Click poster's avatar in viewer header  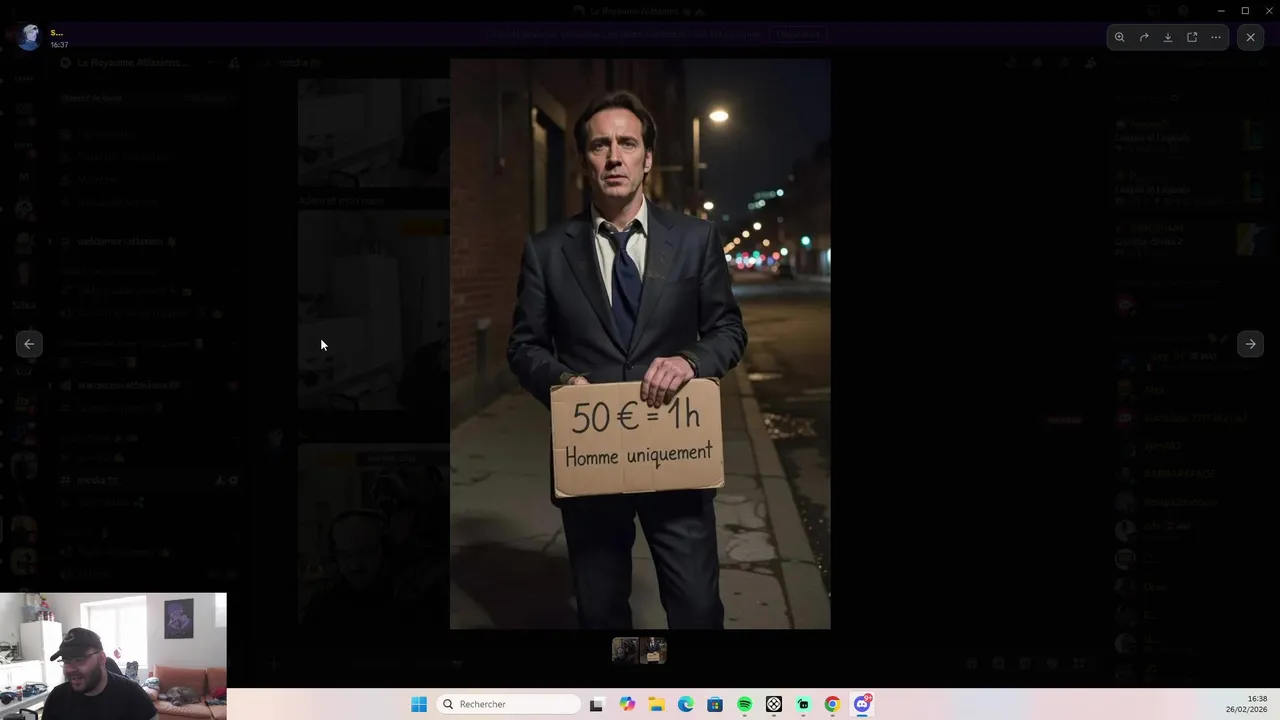(29, 37)
